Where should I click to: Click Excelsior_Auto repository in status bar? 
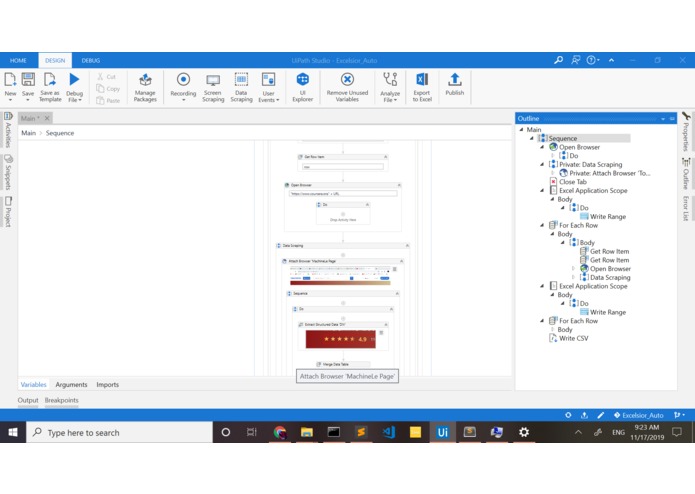click(x=639, y=415)
